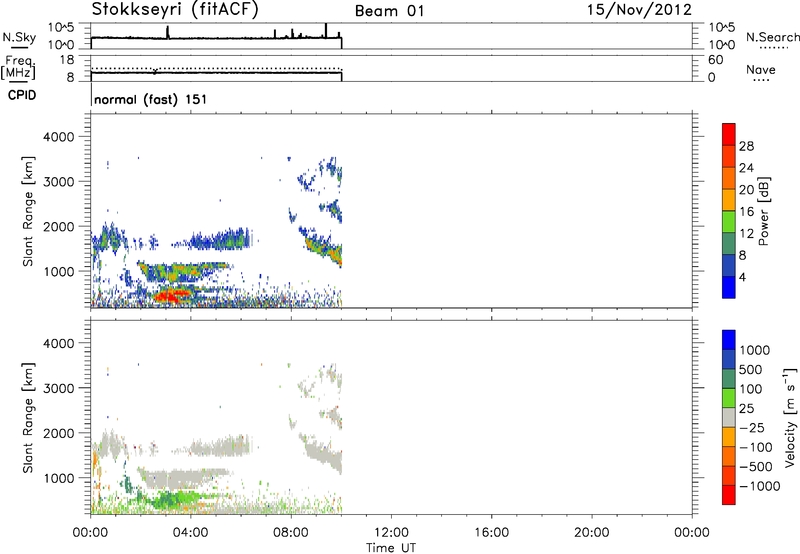
Task: Click the '100' value on the Velocity colorbar
Action: coord(751,389)
